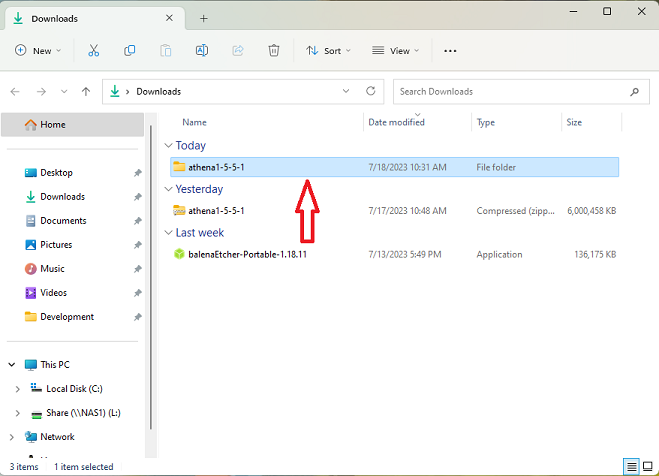Click the Rename icon in toolbar

pos(202,50)
